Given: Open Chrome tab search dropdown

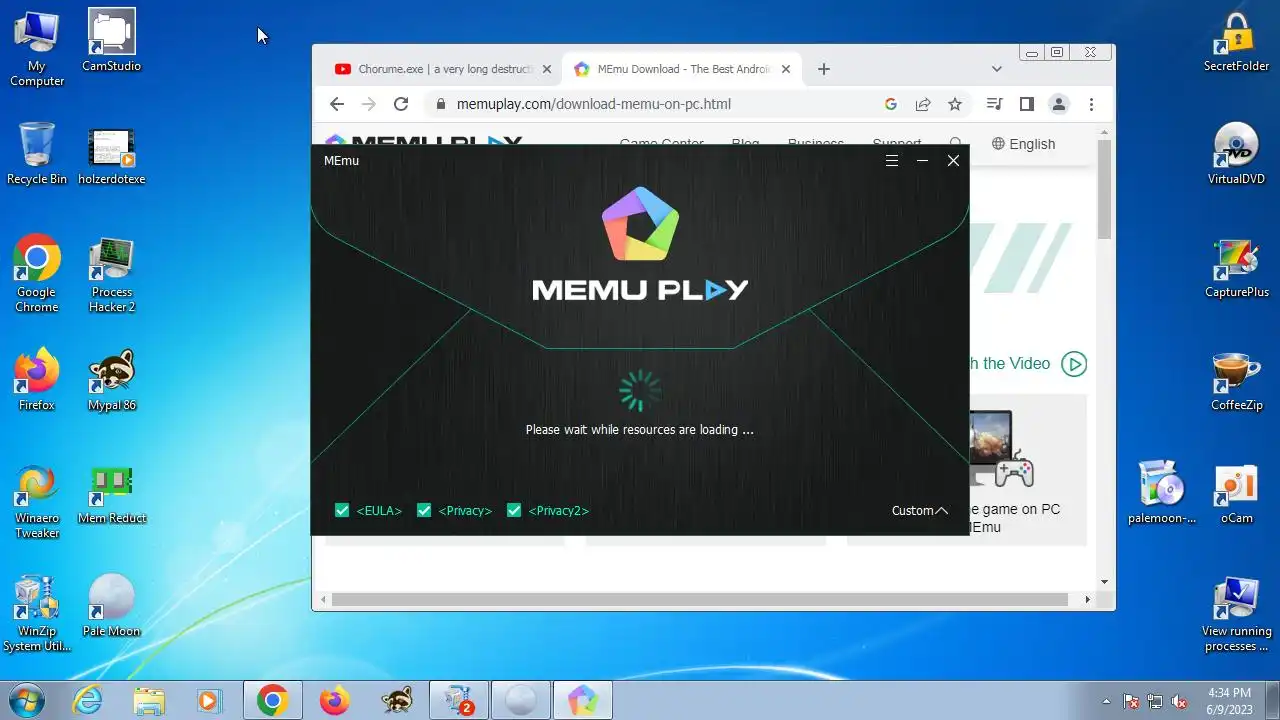Looking at the screenshot, I should point(996,69).
